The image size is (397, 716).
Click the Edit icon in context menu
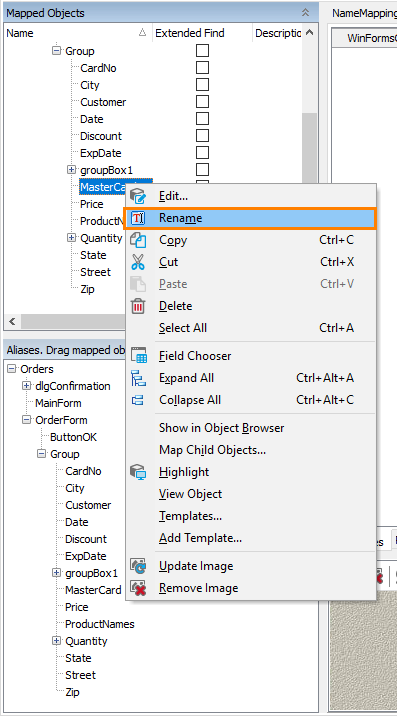tap(138, 196)
